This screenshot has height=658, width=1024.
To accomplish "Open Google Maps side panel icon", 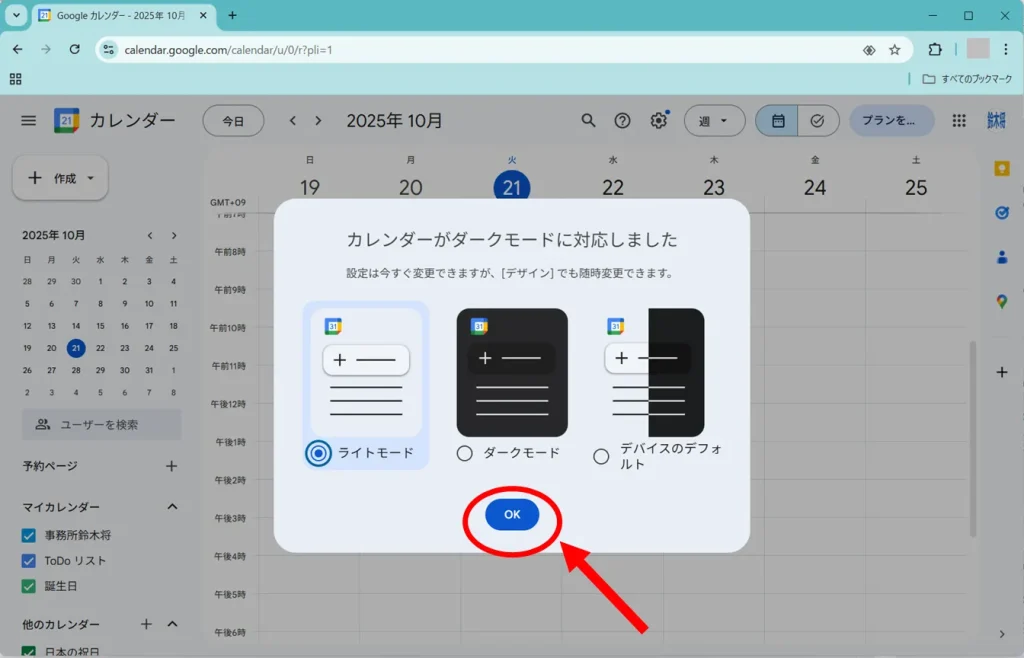I will click(x=1001, y=301).
